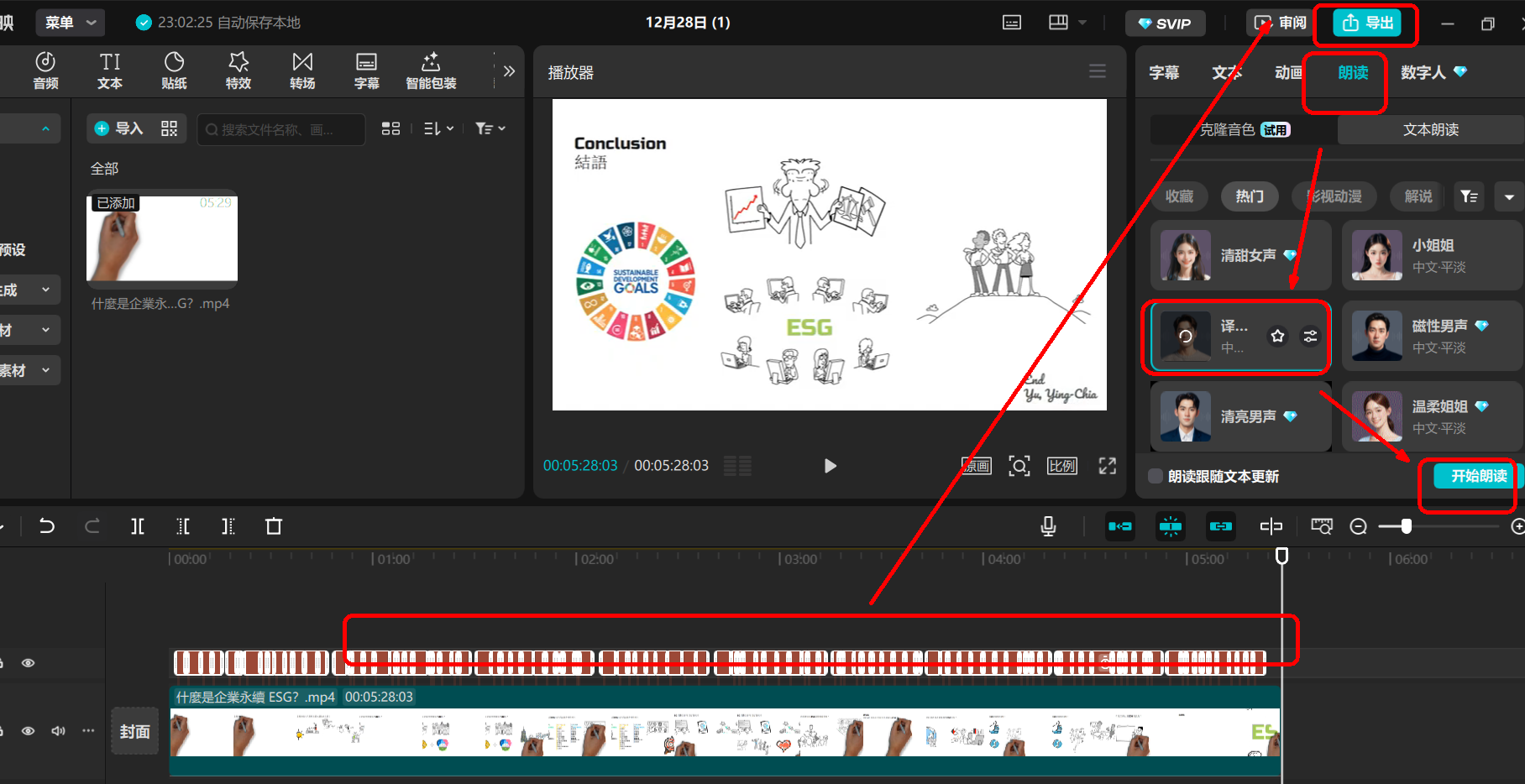Favorite the selected voice with star icon
Image resolution: width=1525 pixels, height=784 pixels.
coord(1277,337)
